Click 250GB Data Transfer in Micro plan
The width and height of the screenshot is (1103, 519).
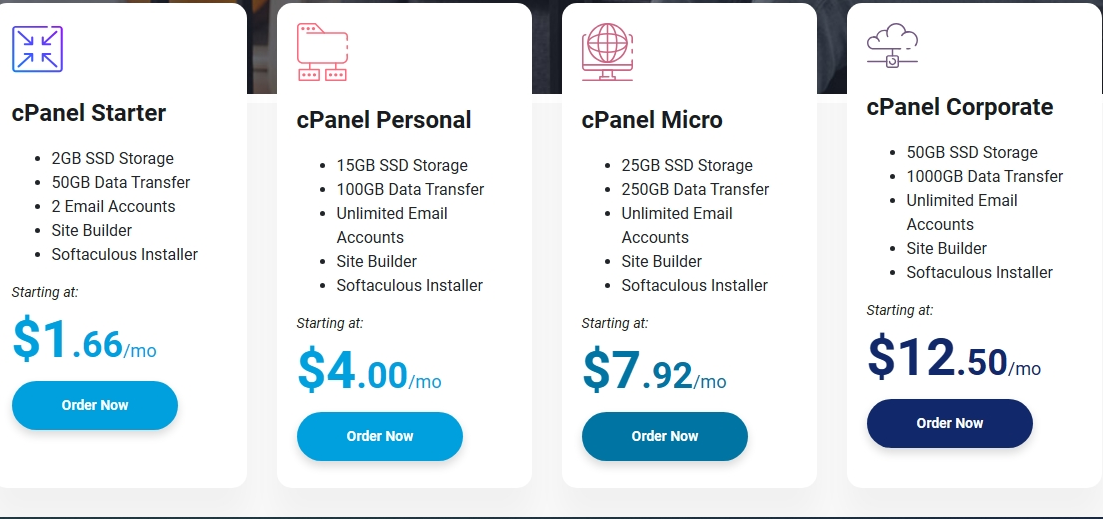(x=695, y=189)
